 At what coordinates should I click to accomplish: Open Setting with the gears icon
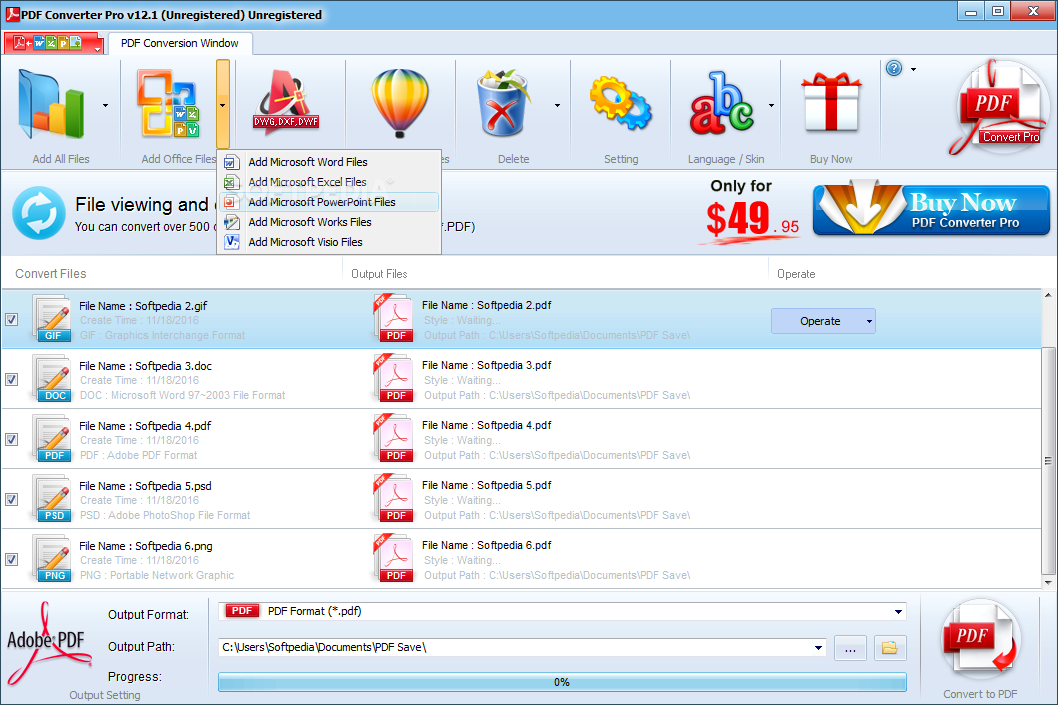coord(621,103)
